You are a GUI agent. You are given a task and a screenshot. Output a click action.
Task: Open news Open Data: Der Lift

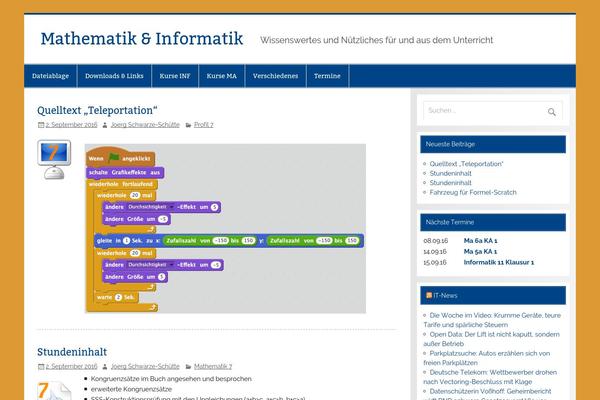coord(491,339)
